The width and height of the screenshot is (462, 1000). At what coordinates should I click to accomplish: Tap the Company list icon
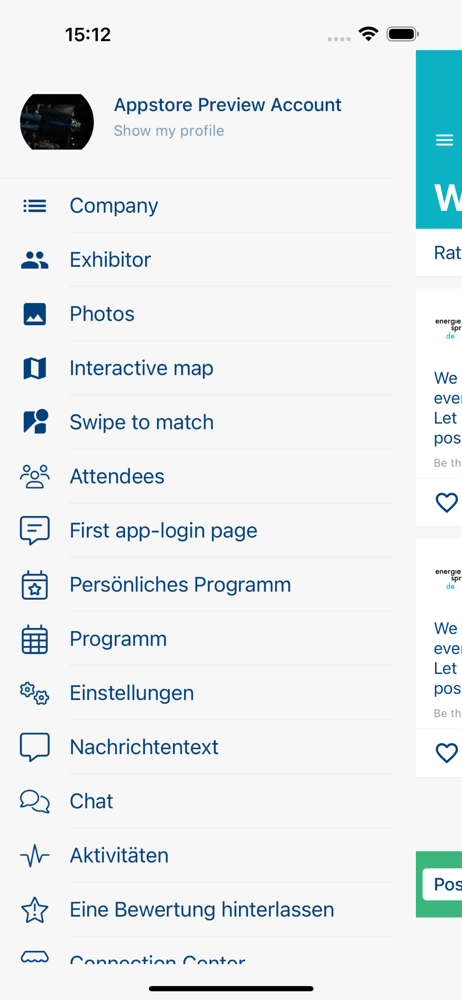[34, 205]
